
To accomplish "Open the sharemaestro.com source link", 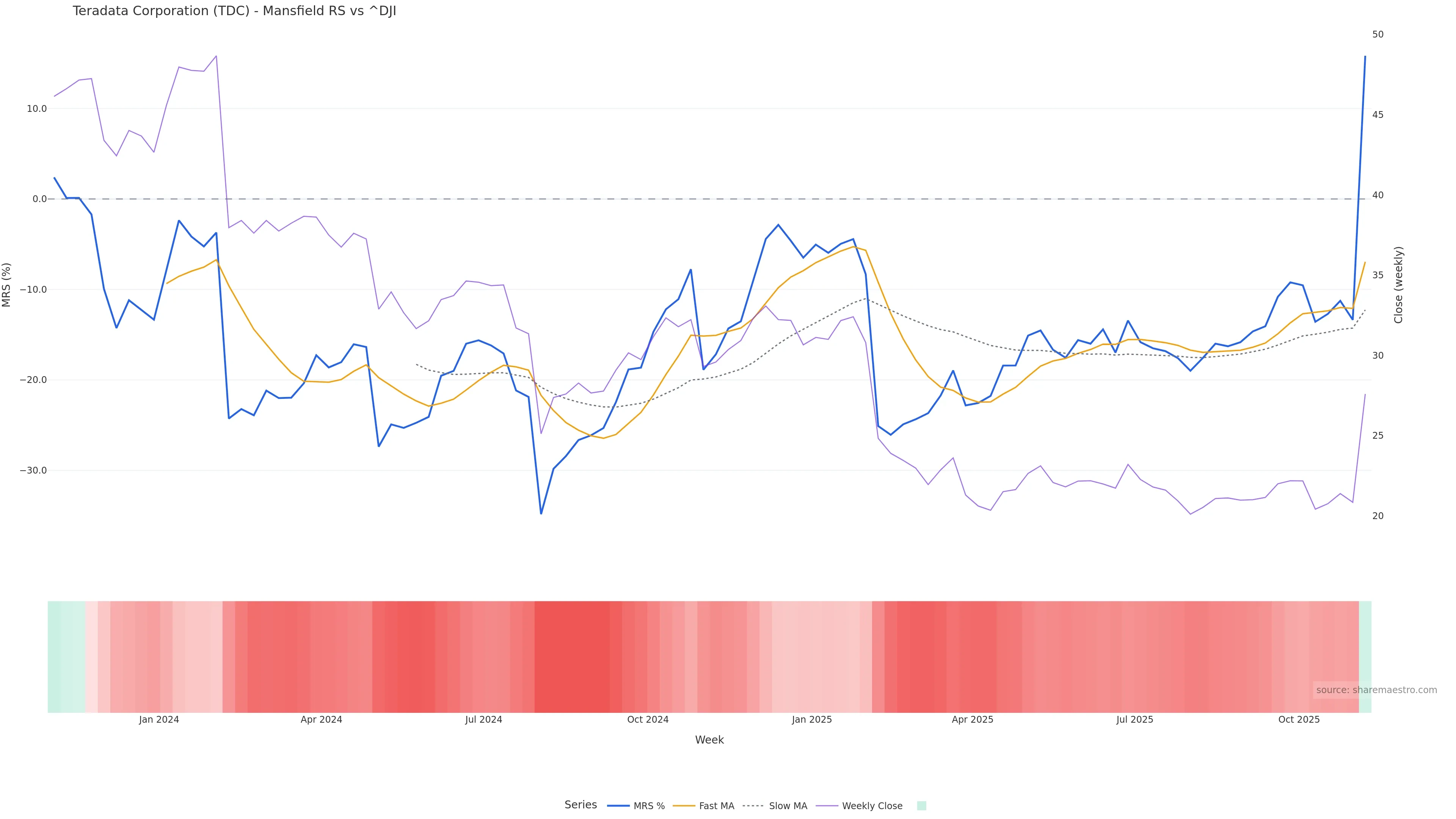I will 1376,690.
